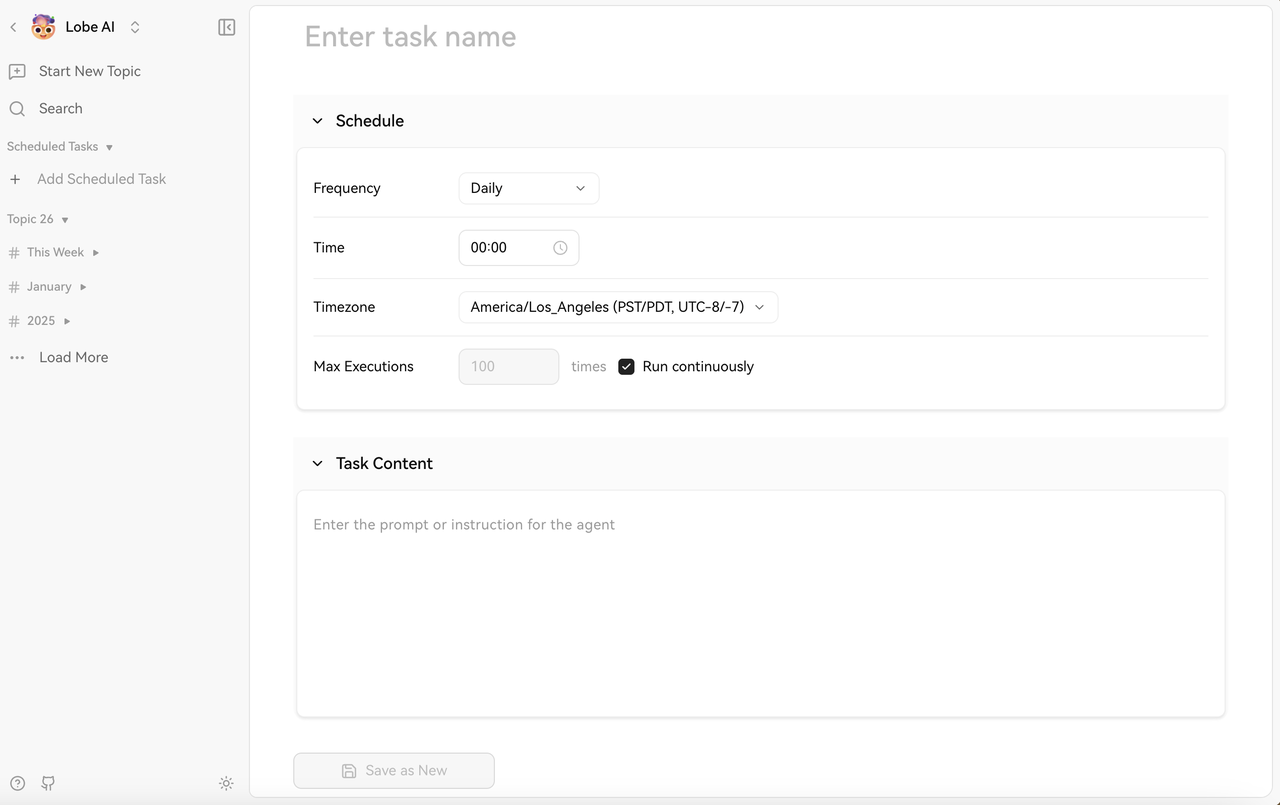The width and height of the screenshot is (1280, 805).
Task: Open Search in the sidebar
Action: 60,108
